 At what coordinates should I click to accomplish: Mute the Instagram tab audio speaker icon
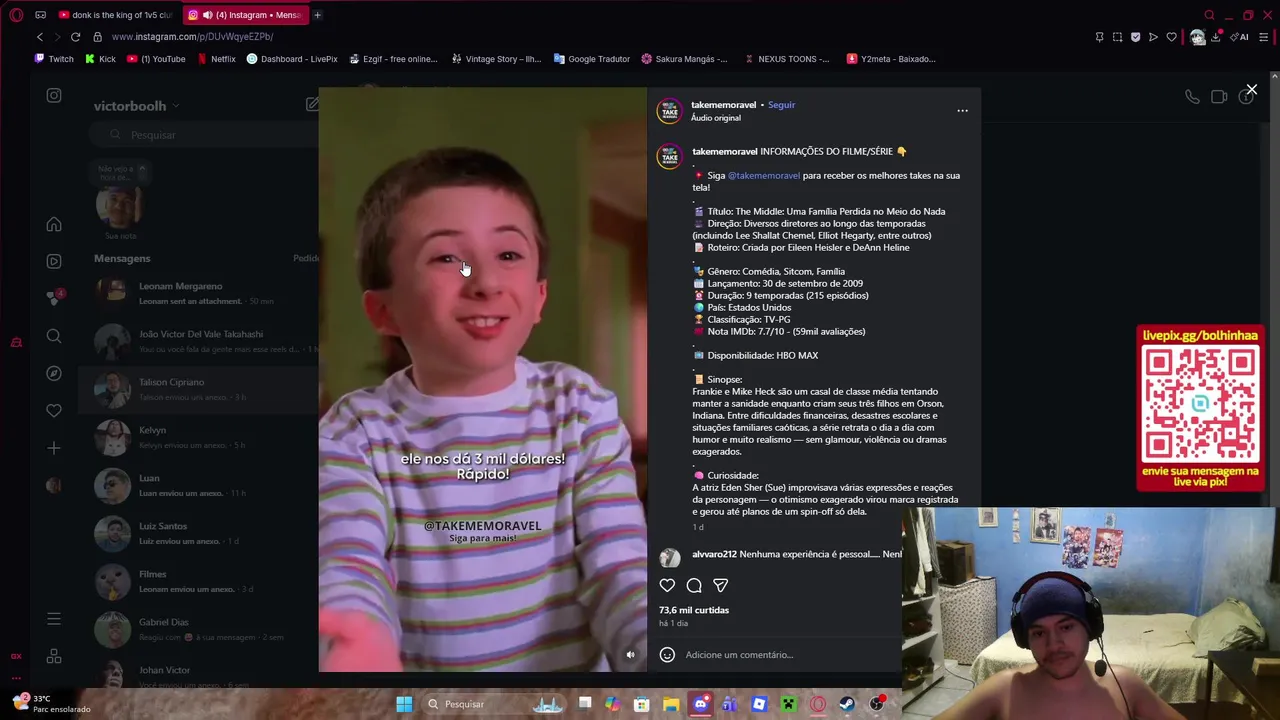pyautogui.click(x=207, y=15)
